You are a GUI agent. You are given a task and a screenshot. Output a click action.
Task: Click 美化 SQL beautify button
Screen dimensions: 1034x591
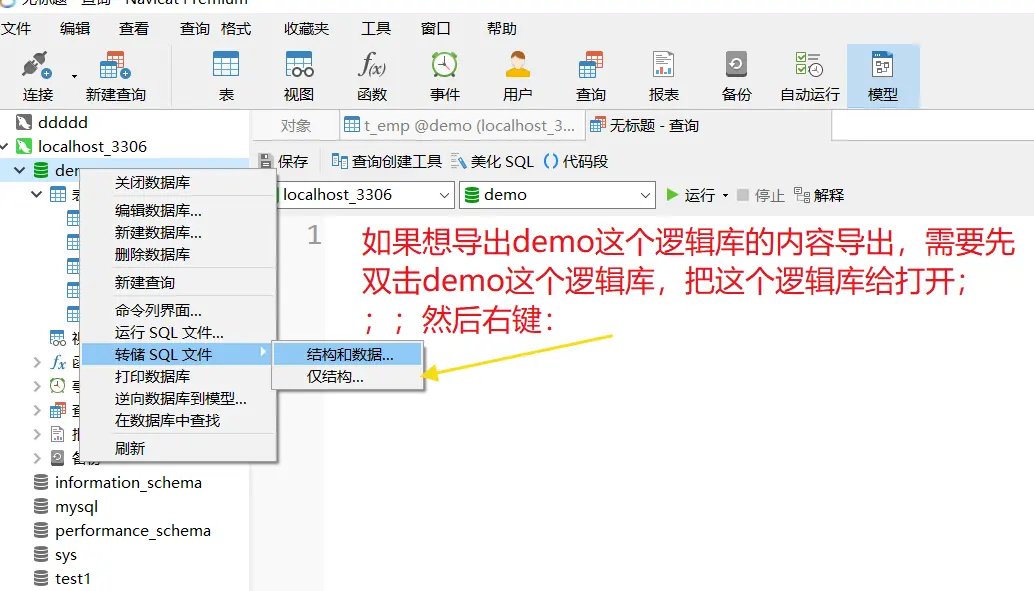[x=492, y=161]
